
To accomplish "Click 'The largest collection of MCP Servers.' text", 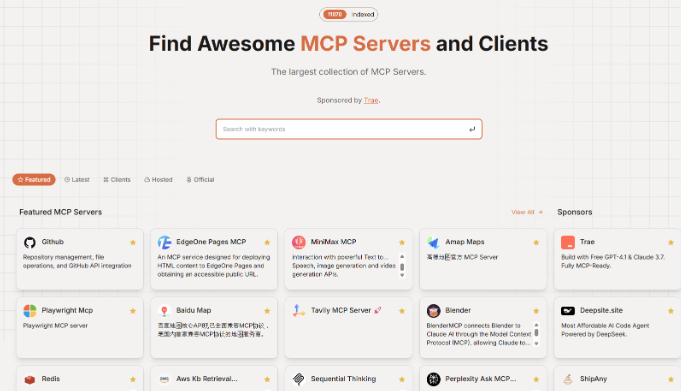I will (348, 72).
